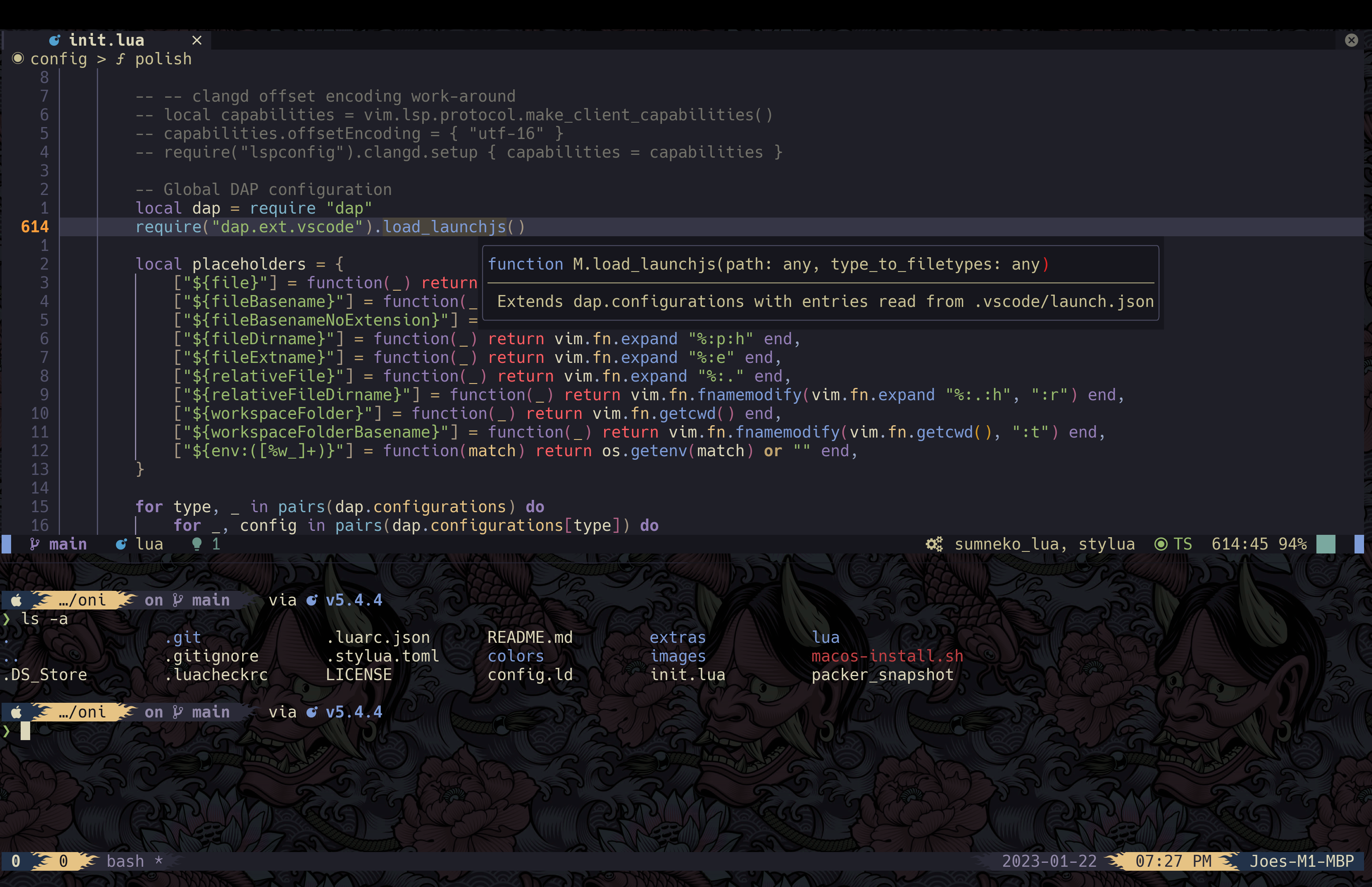Click the Lua icon on init.lua tab
This screenshot has height=887, width=1372.
point(55,40)
